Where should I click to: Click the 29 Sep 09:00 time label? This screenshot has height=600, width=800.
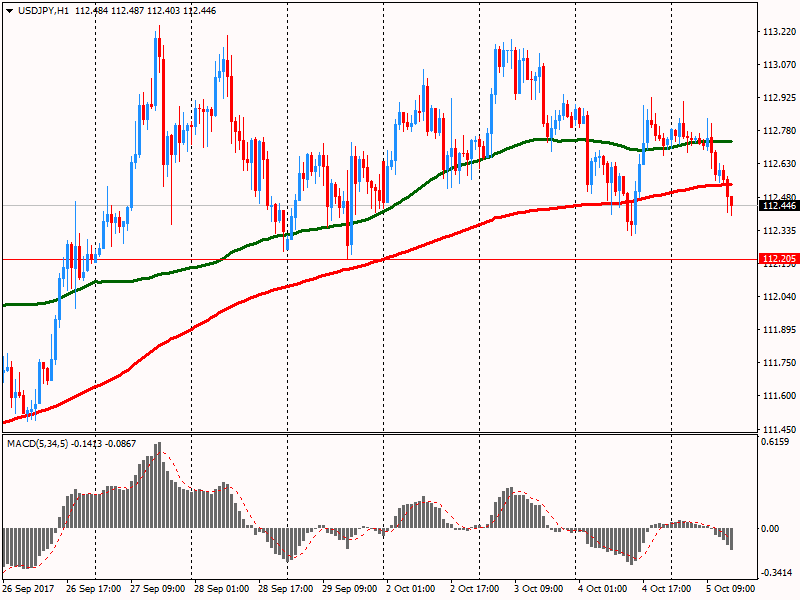click(349, 589)
